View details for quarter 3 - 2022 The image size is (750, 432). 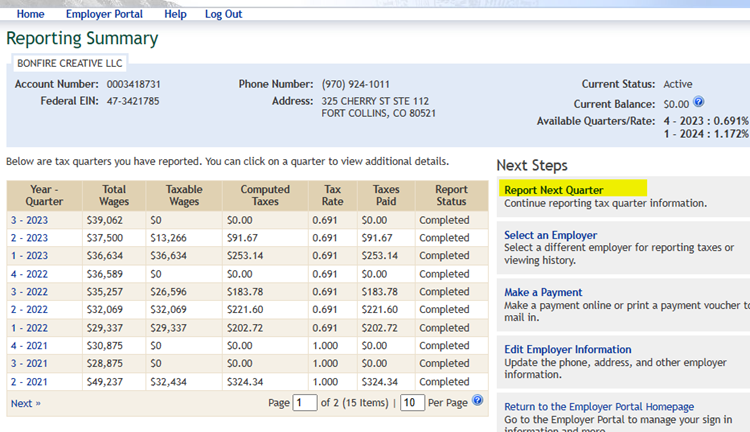point(29,292)
